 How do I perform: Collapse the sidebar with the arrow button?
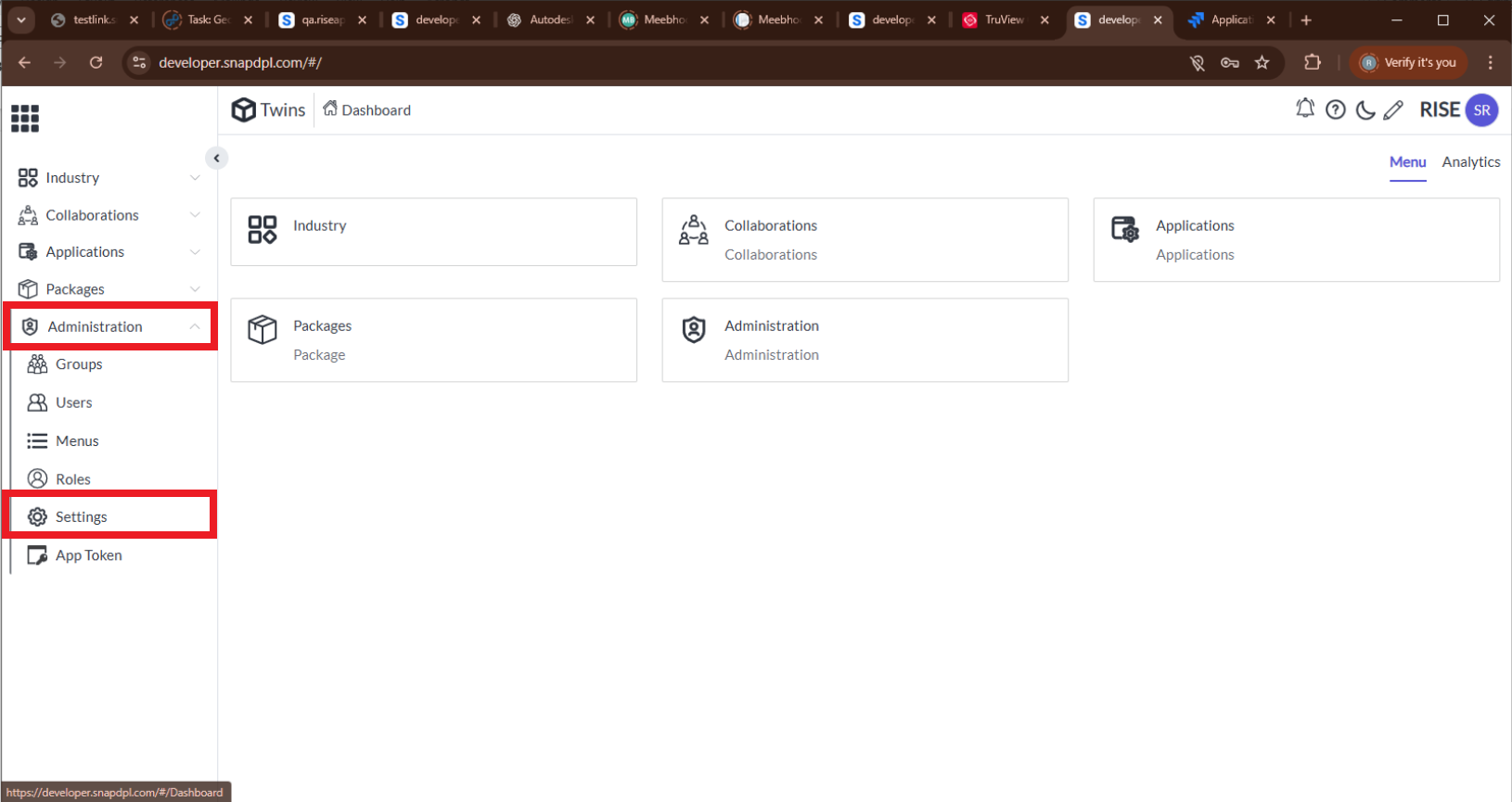point(216,158)
